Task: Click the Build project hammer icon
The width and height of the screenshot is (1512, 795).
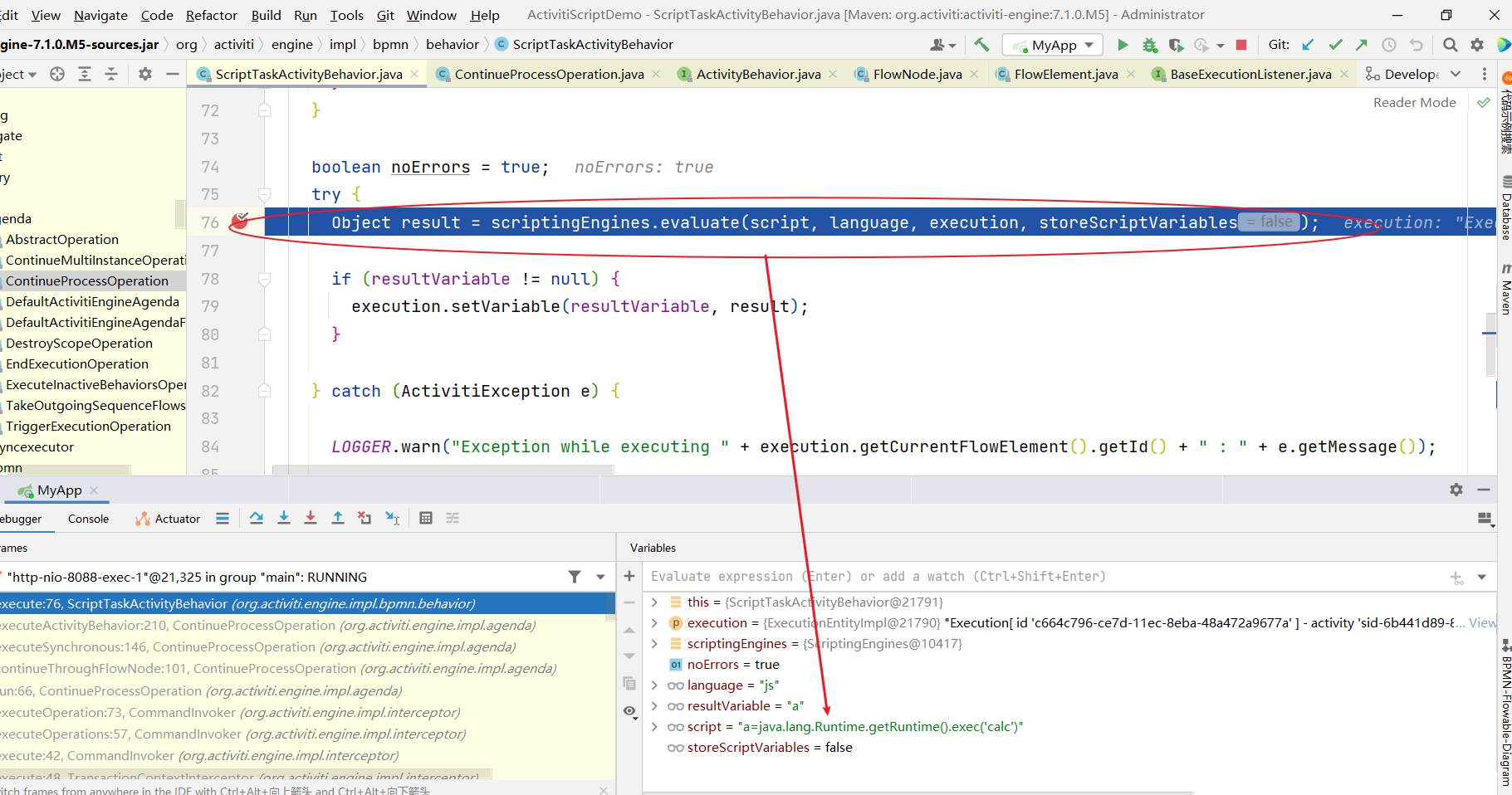Action: (981, 45)
